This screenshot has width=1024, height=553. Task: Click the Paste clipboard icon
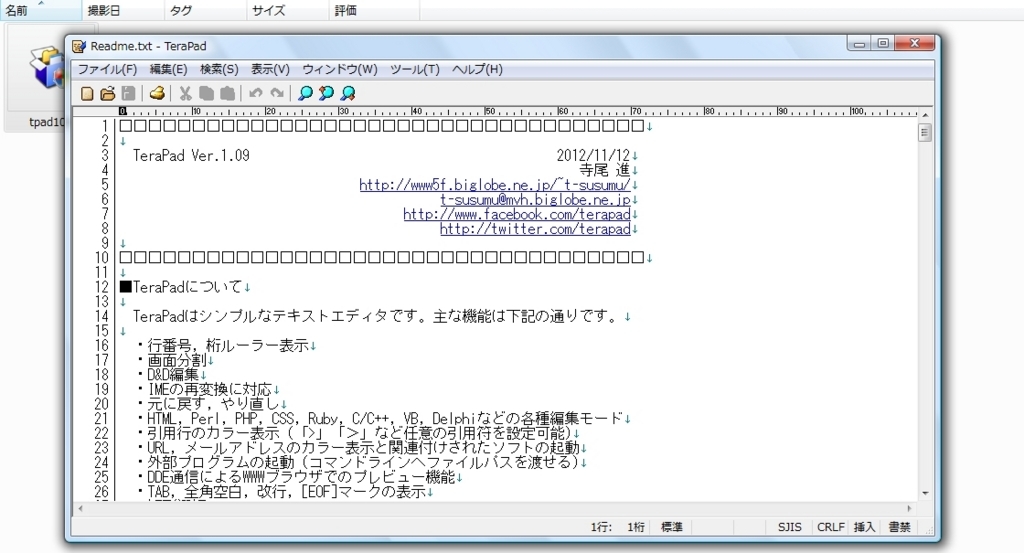(x=227, y=94)
